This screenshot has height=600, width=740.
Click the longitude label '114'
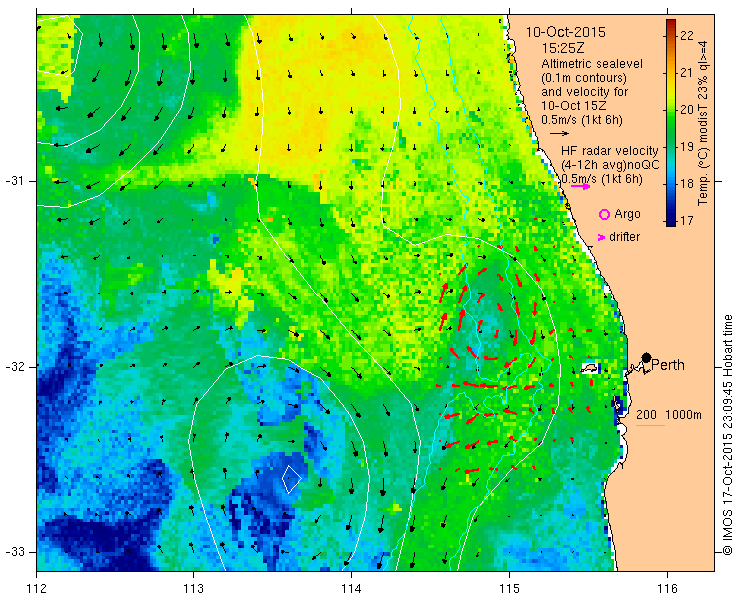pos(351,589)
